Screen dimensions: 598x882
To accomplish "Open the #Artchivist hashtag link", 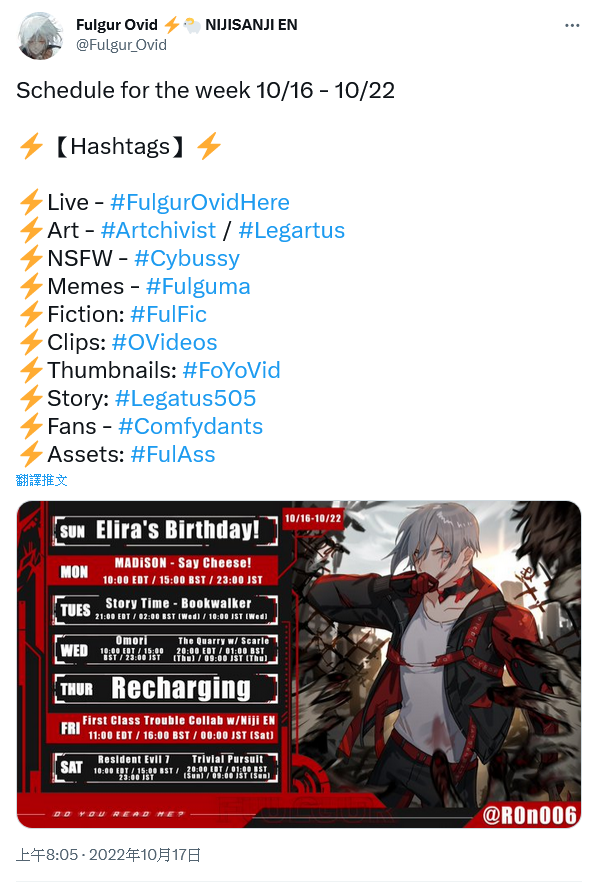I will click(158, 231).
